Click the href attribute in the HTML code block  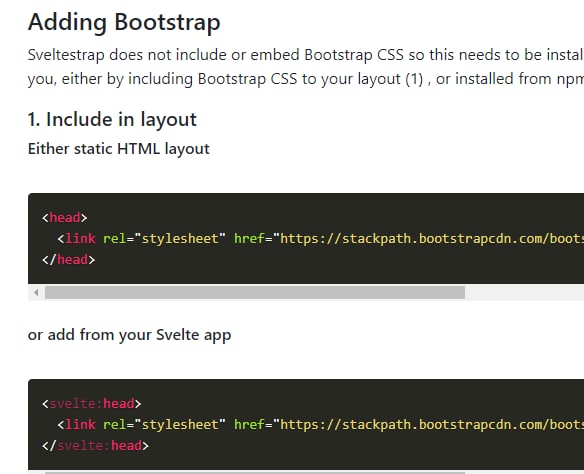click(249, 238)
